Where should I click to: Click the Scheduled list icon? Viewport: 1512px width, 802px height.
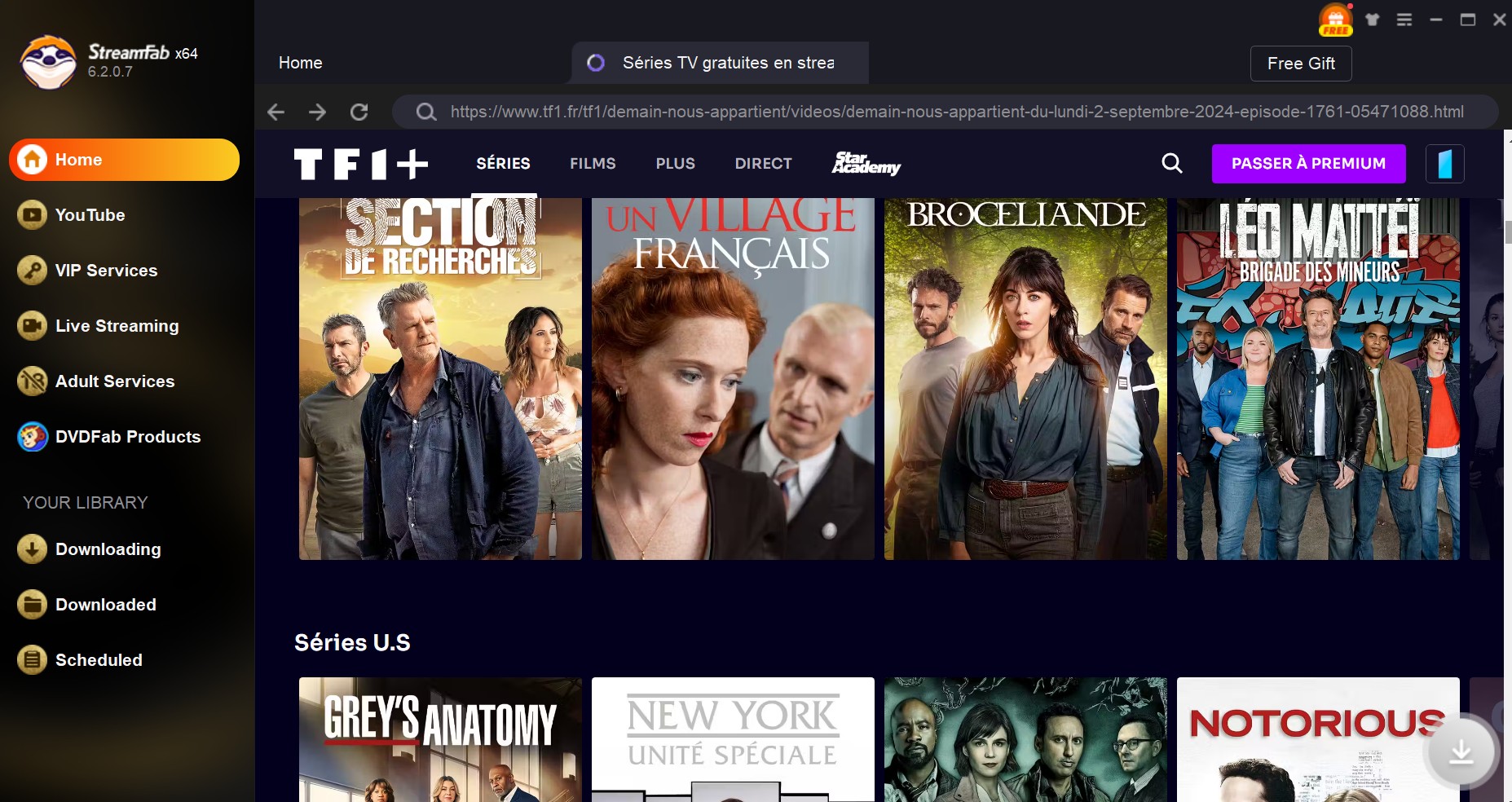point(32,660)
